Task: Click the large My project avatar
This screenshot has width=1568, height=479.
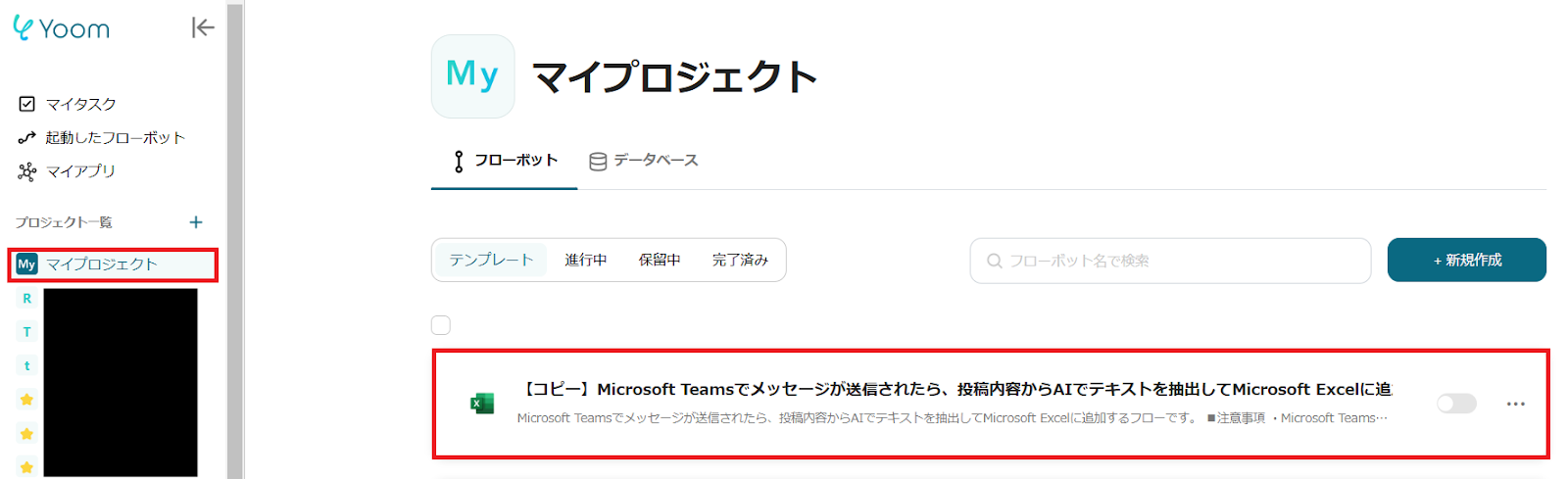Action: click(x=472, y=76)
